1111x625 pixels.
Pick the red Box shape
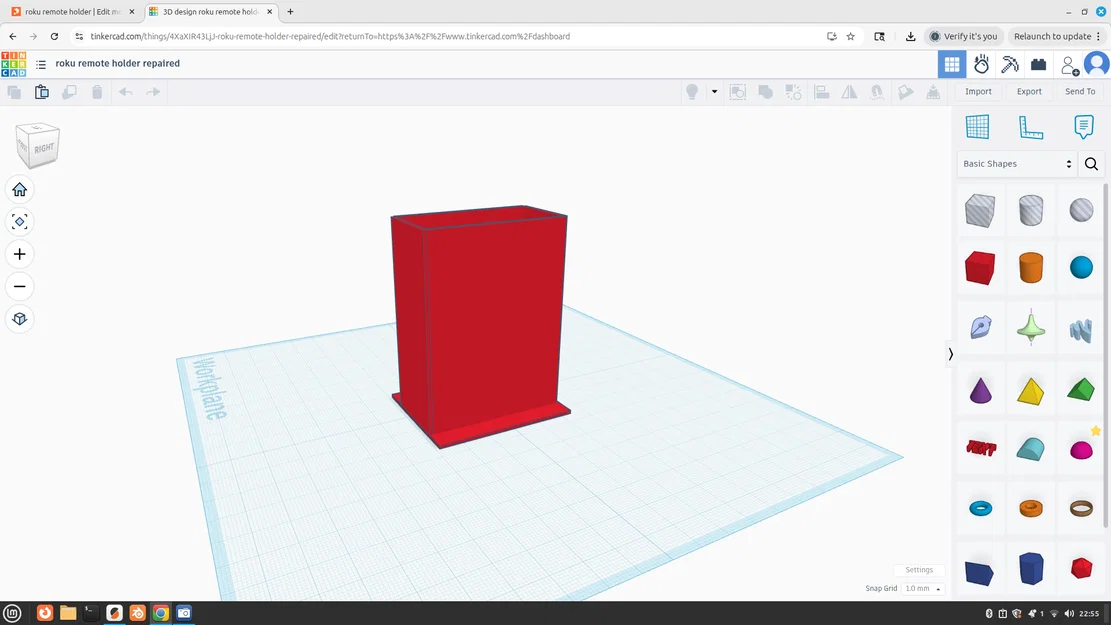[980, 268]
